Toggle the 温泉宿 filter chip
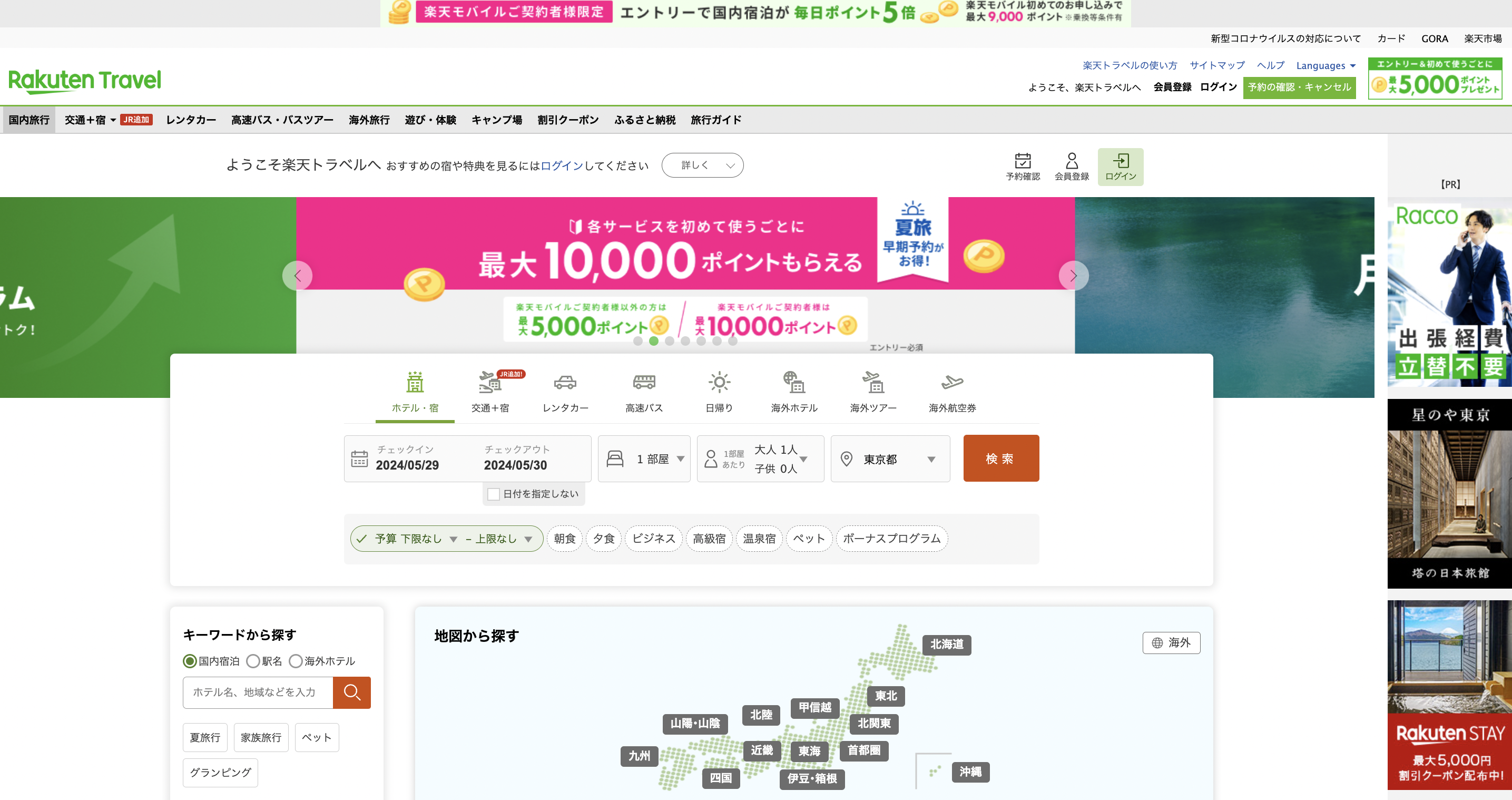The width and height of the screenshot is (1512, 800). coord(759,539)
